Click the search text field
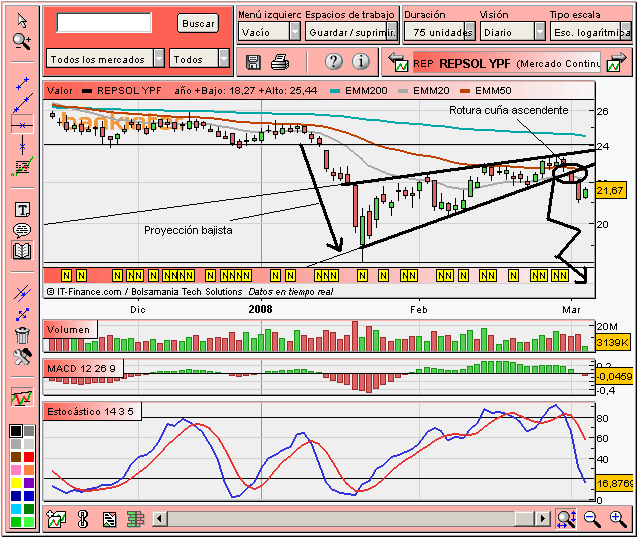 coord(104,23)
